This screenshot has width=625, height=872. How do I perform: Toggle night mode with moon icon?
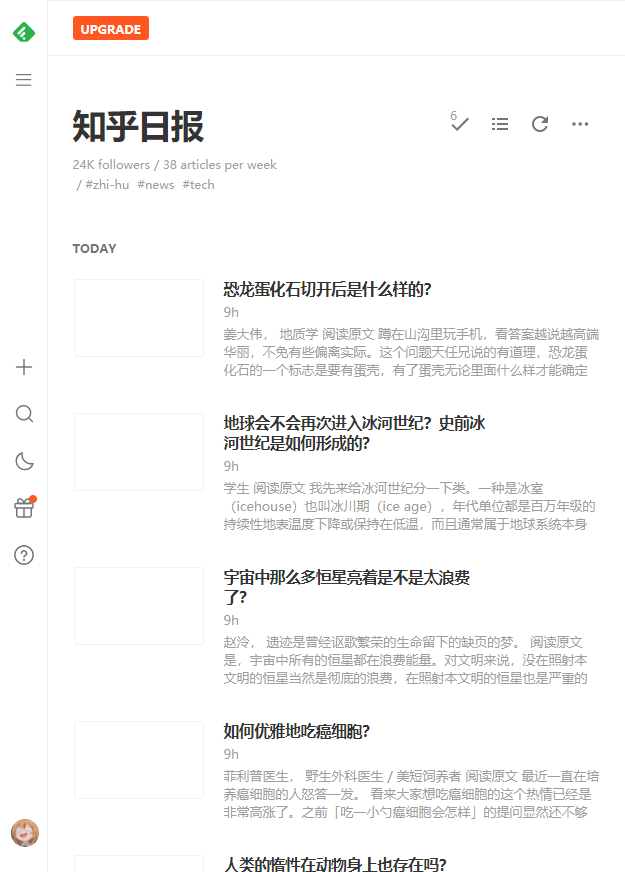tap(24, 461)
